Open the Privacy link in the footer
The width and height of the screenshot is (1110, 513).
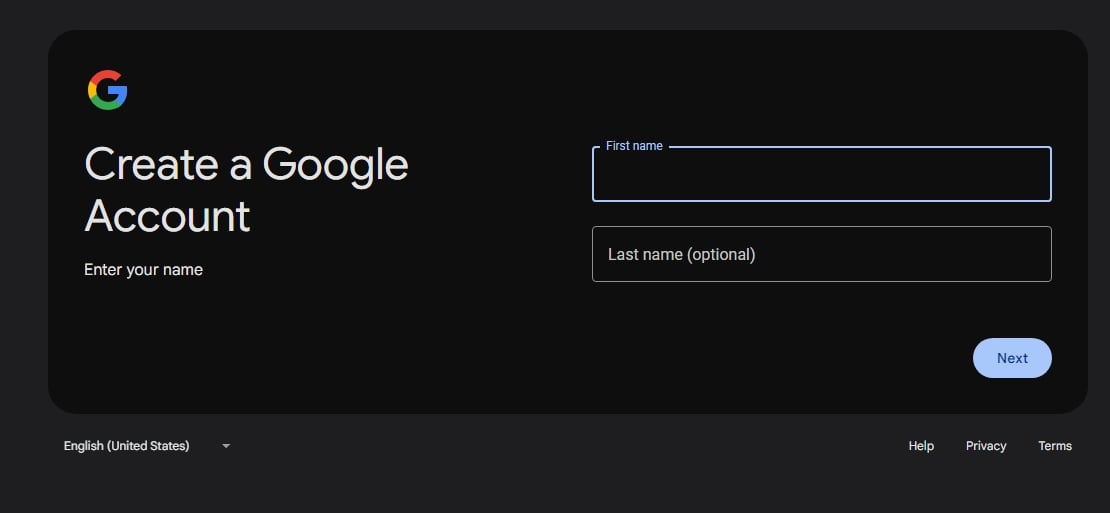click(x=986, y=446)
